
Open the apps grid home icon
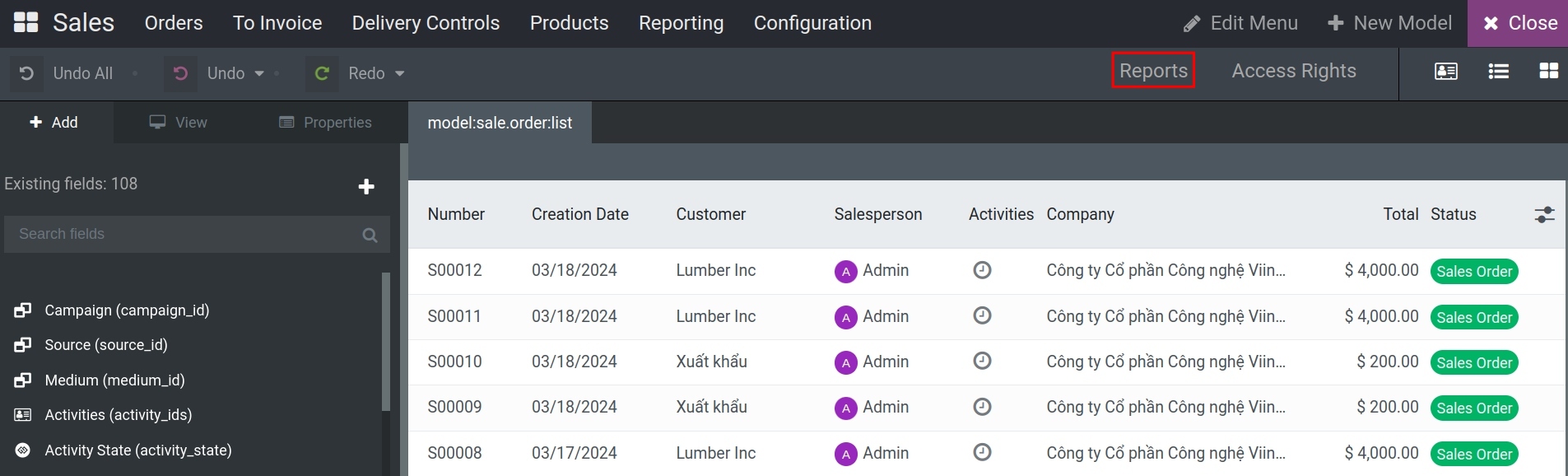(x=26, y=22)
